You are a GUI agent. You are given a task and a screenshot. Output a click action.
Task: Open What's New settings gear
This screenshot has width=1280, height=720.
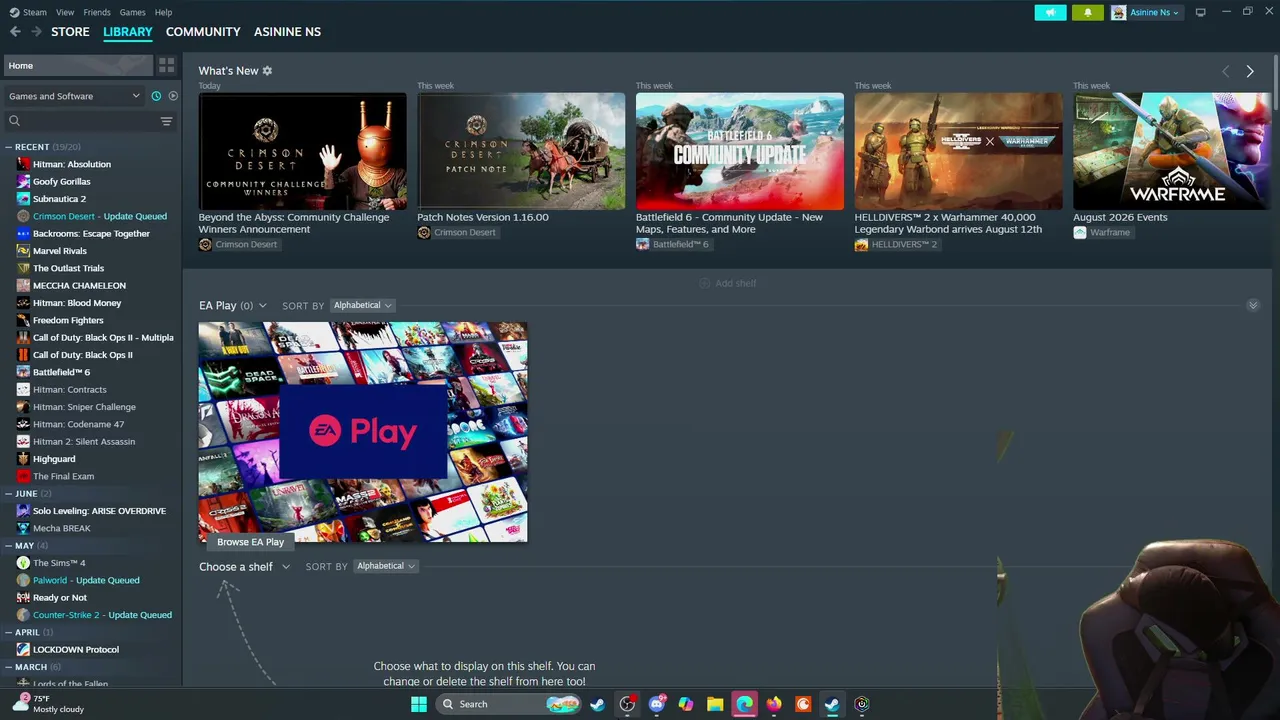267,71
